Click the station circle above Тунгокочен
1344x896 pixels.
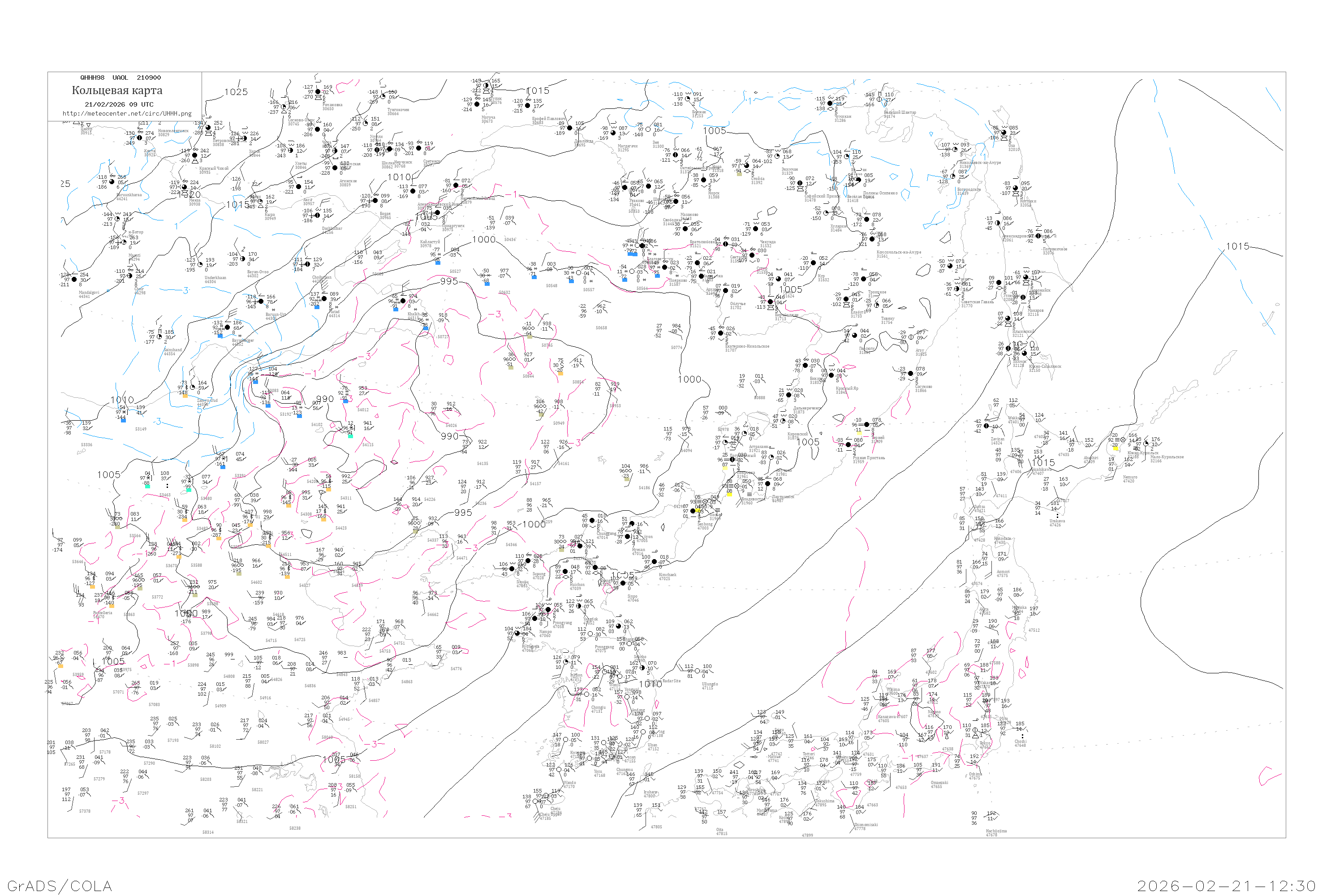point(383,97)
